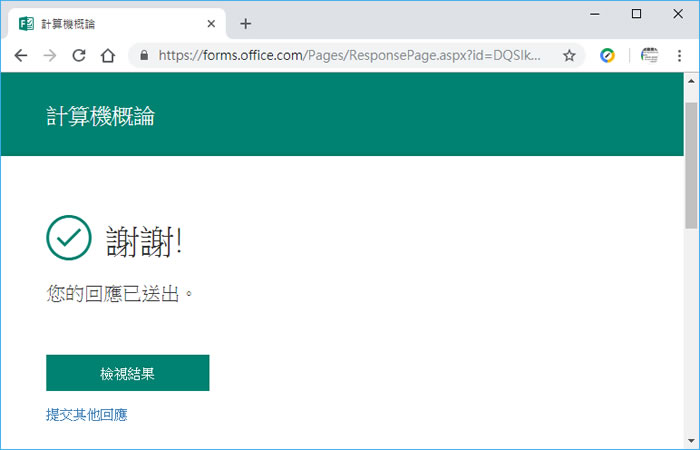
Task: Click the green checkmark circle icon
Action: (69, 238)
